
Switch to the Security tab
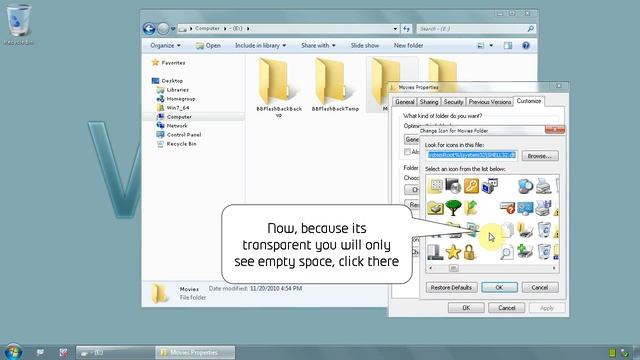pos(453,102)
